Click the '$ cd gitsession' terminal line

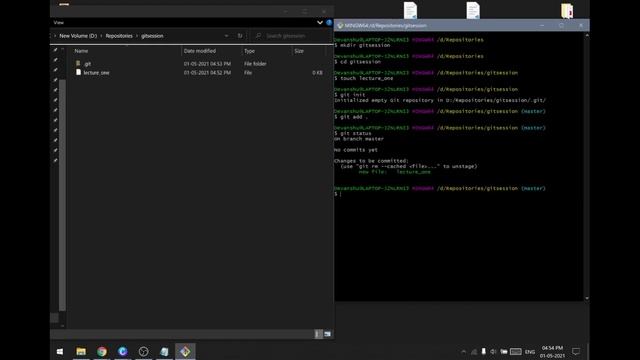[358, 62]
